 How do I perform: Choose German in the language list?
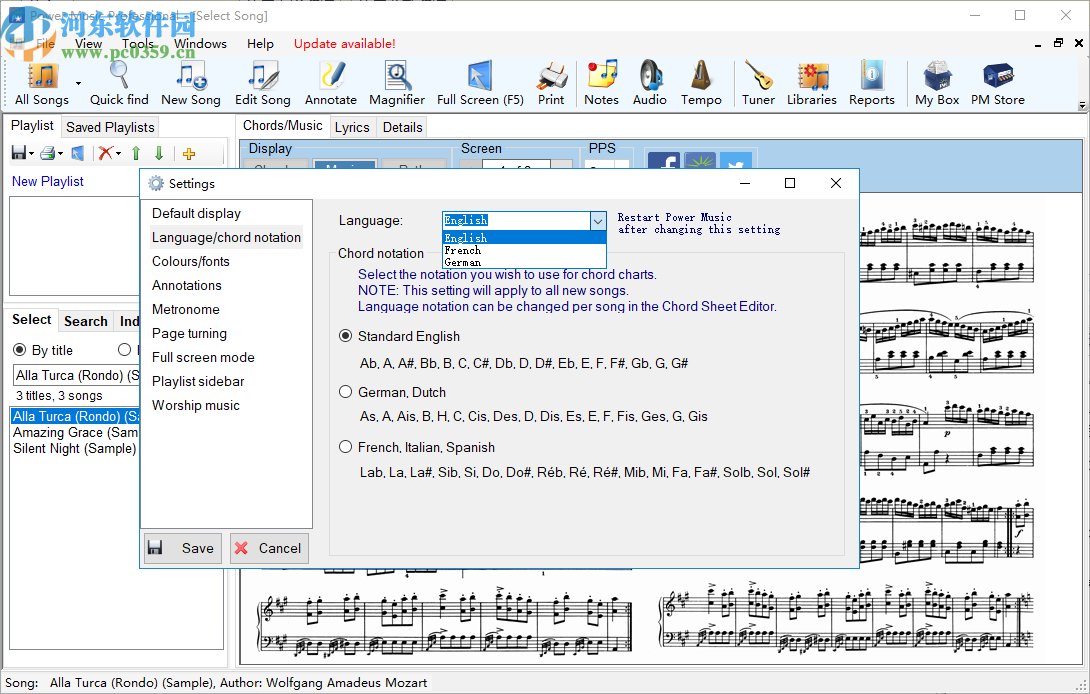click(x=463, y=262)
